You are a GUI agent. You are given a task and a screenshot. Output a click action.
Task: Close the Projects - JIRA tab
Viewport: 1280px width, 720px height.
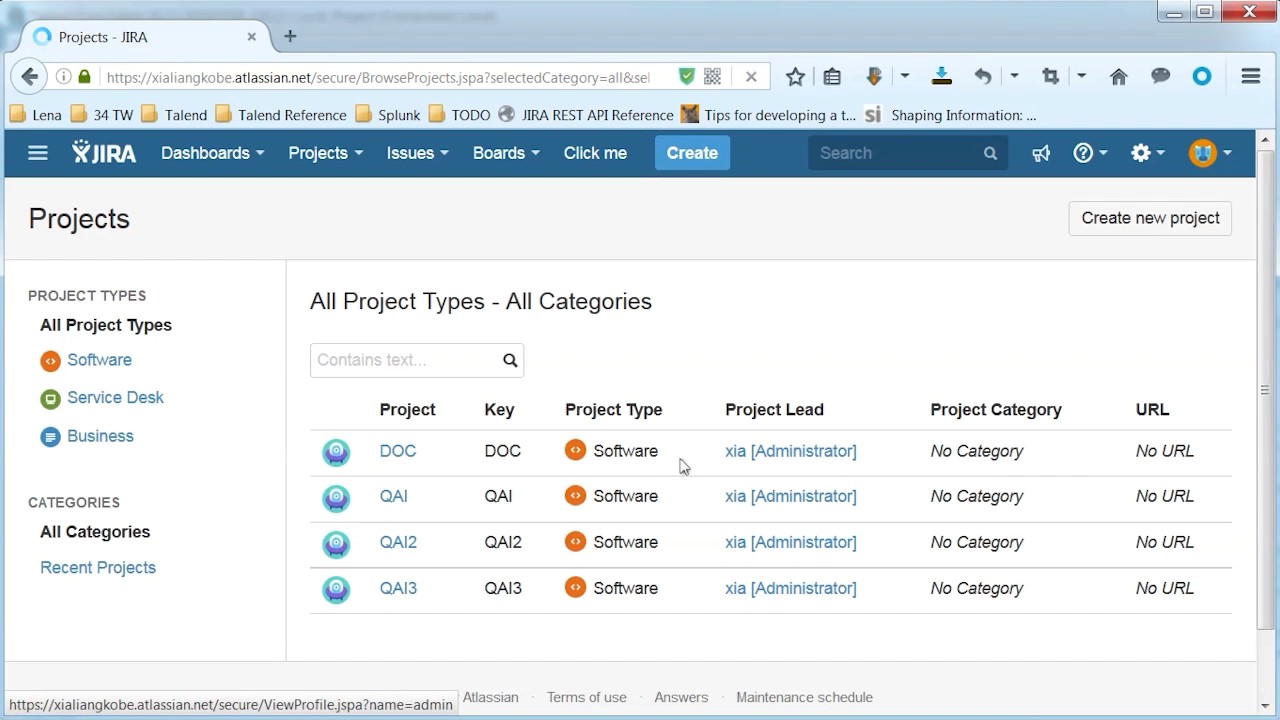pos(252,37)
